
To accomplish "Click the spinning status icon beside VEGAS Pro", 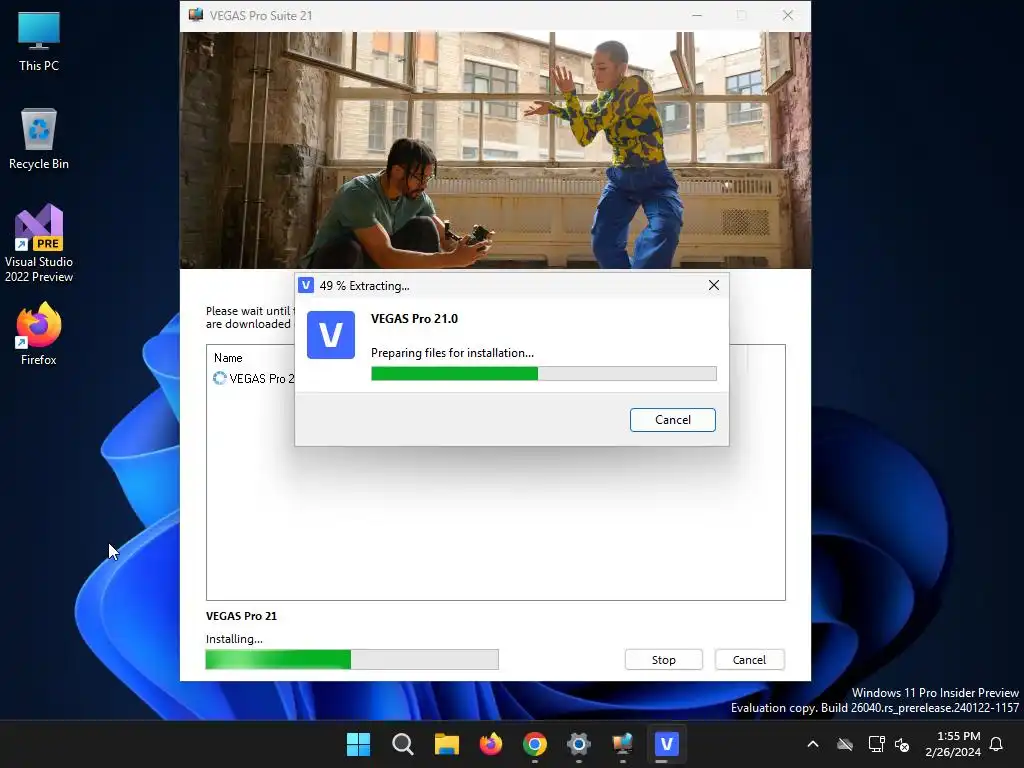I will click(219, 378).
